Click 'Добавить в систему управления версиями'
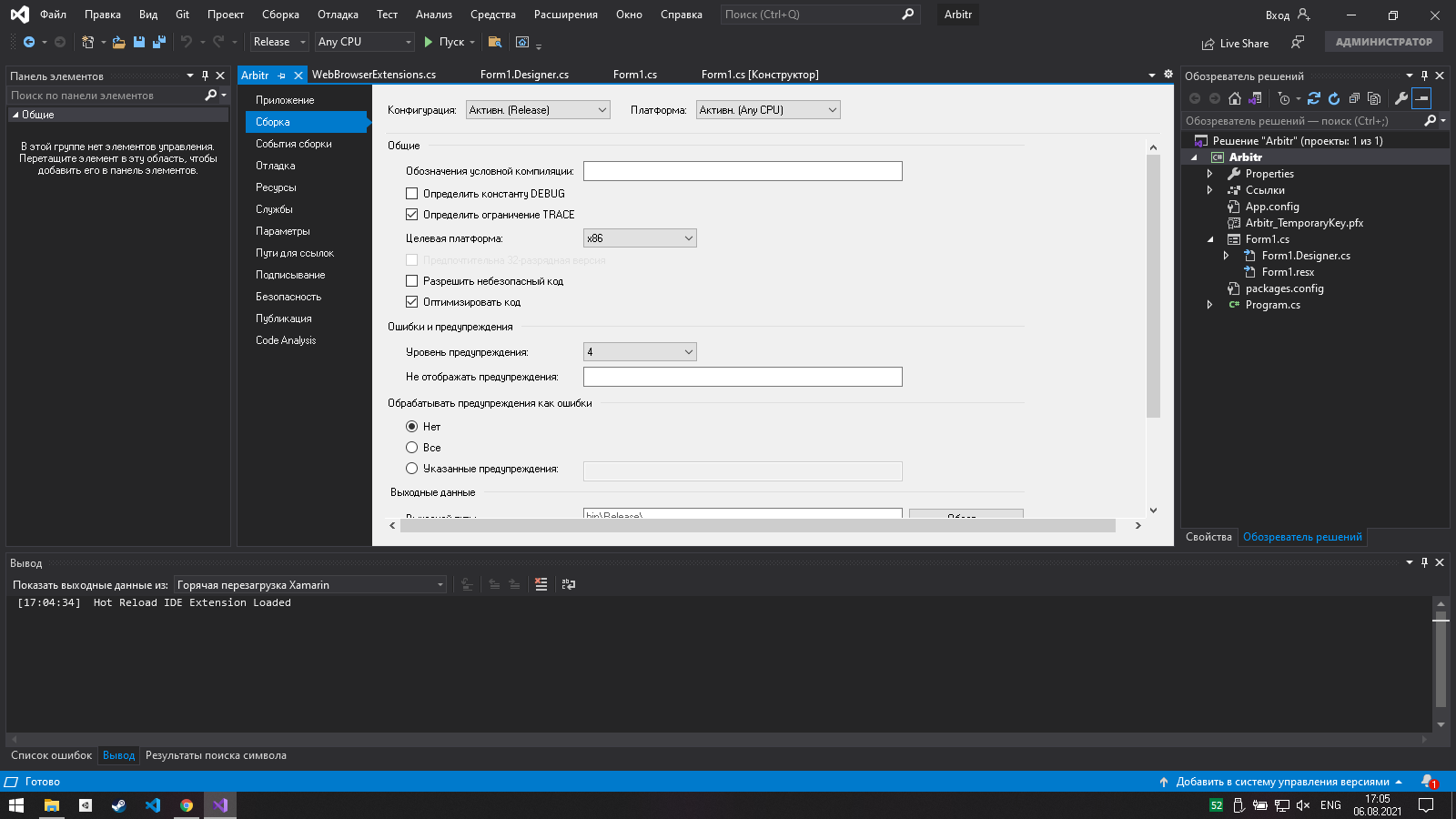The width and height of the screenshot is (1456, 819). (1282, 782)
